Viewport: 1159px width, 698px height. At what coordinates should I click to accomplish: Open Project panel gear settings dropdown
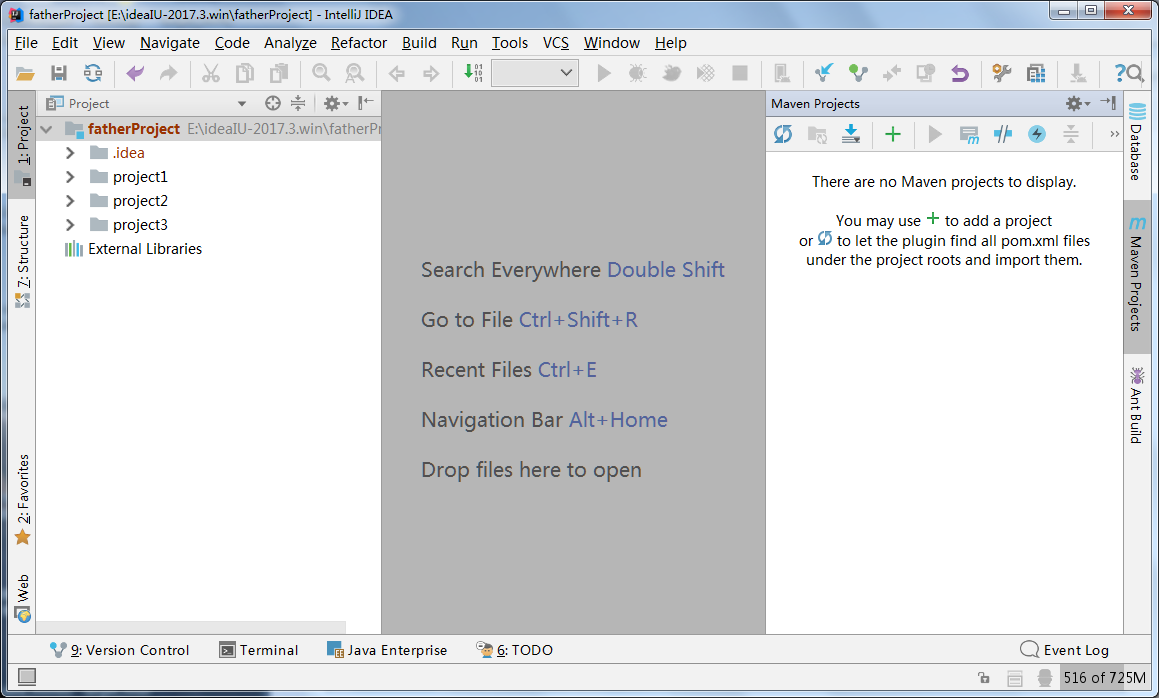pos(336,104)
